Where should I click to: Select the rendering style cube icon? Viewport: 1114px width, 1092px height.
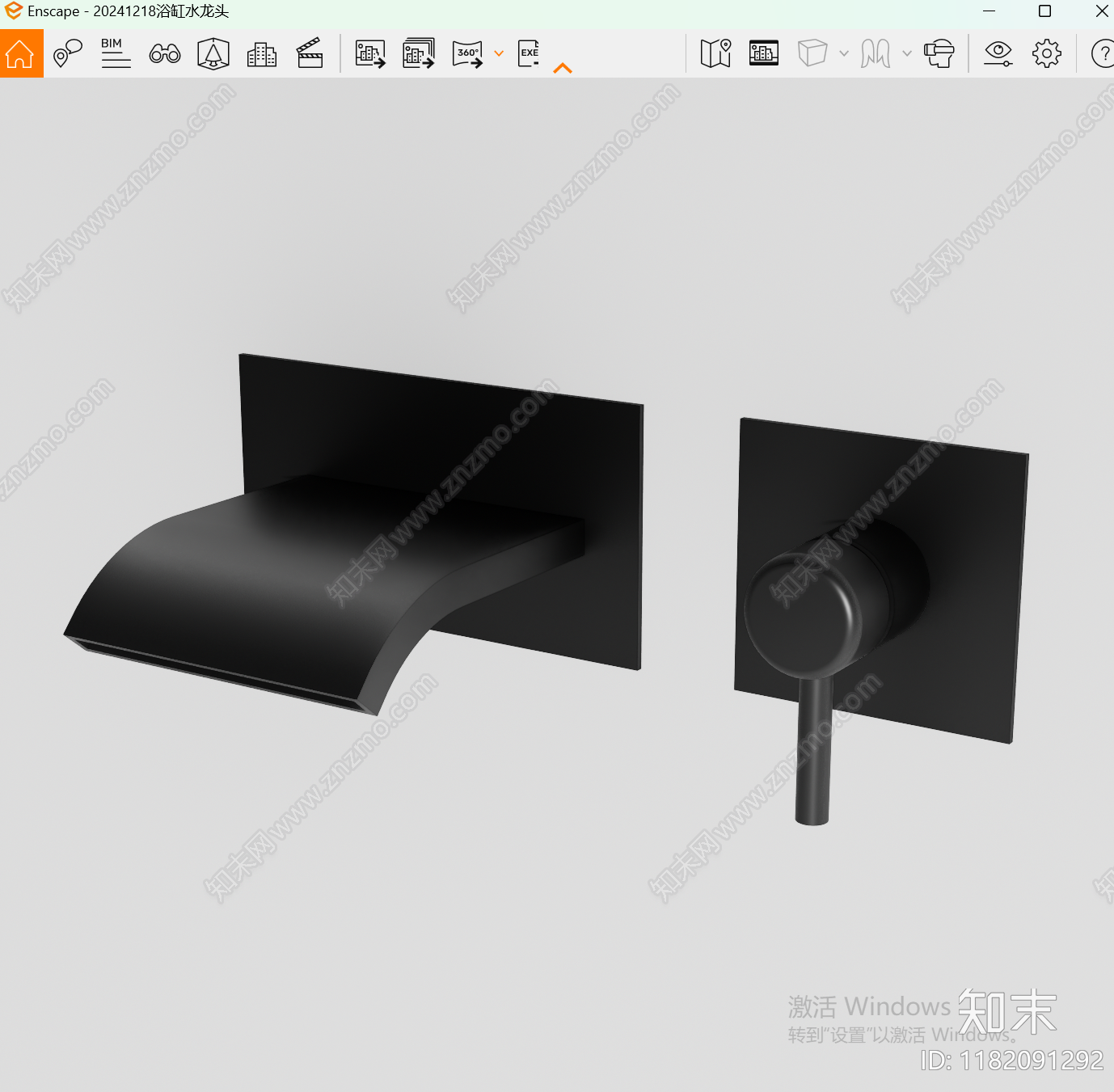pyautogui.click(x=812, y=53)
